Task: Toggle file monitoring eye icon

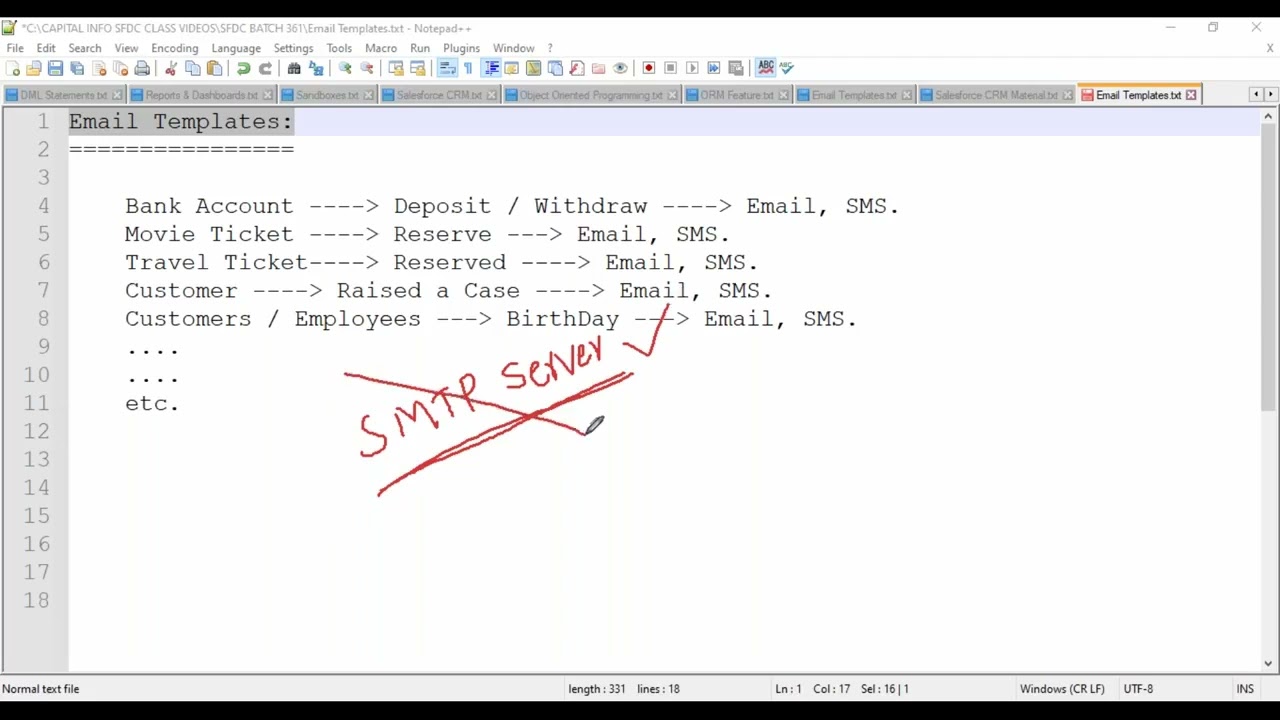Action: pyautogui.click(x=620, y=68)
